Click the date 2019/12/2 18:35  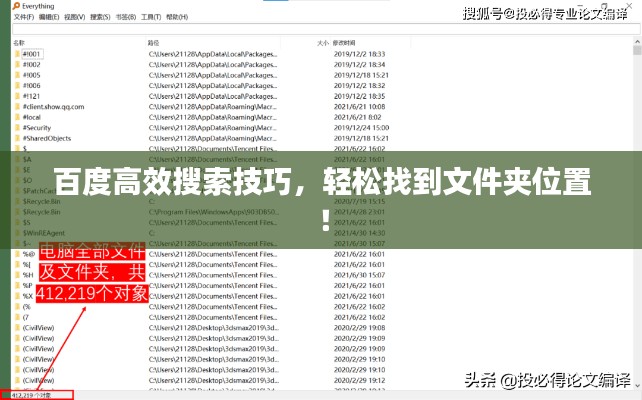[359, 96]
